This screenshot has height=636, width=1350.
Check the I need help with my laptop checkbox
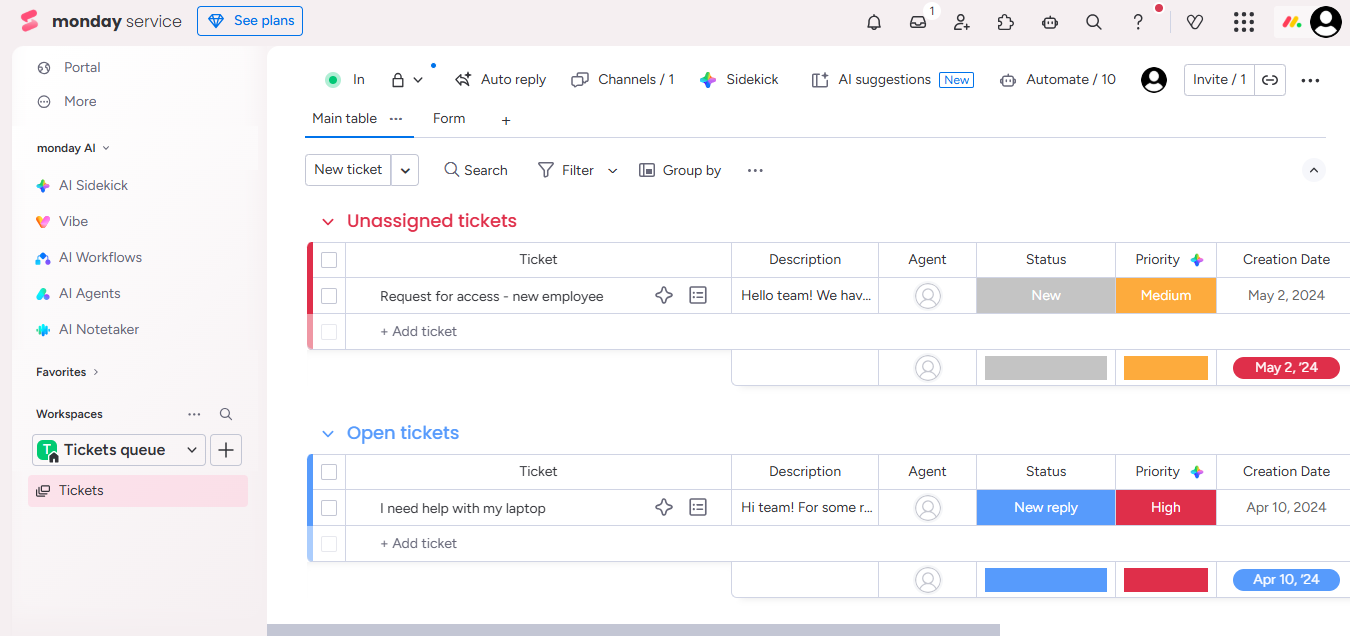[329, 508]
